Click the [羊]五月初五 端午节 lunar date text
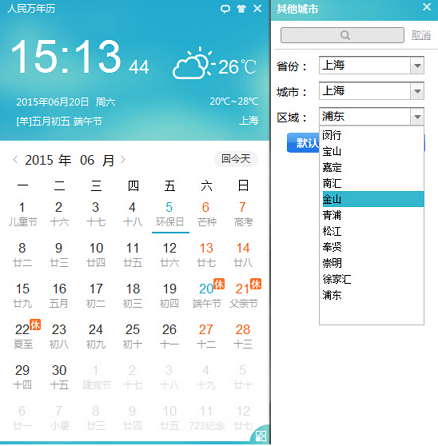 coord(59,121)
